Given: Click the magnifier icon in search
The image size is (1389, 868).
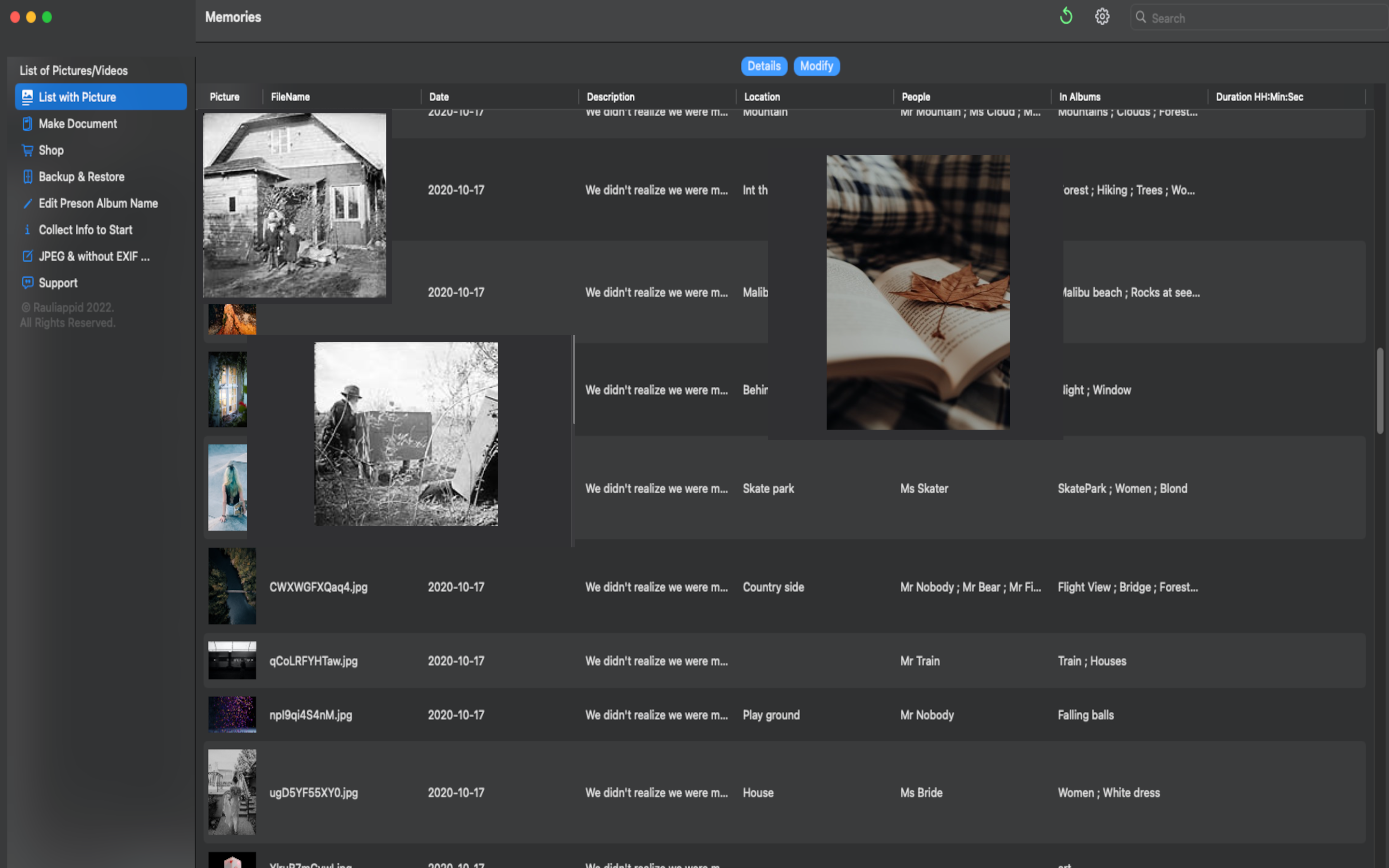Looking at the screenshot, I should tap(1141, 17).
